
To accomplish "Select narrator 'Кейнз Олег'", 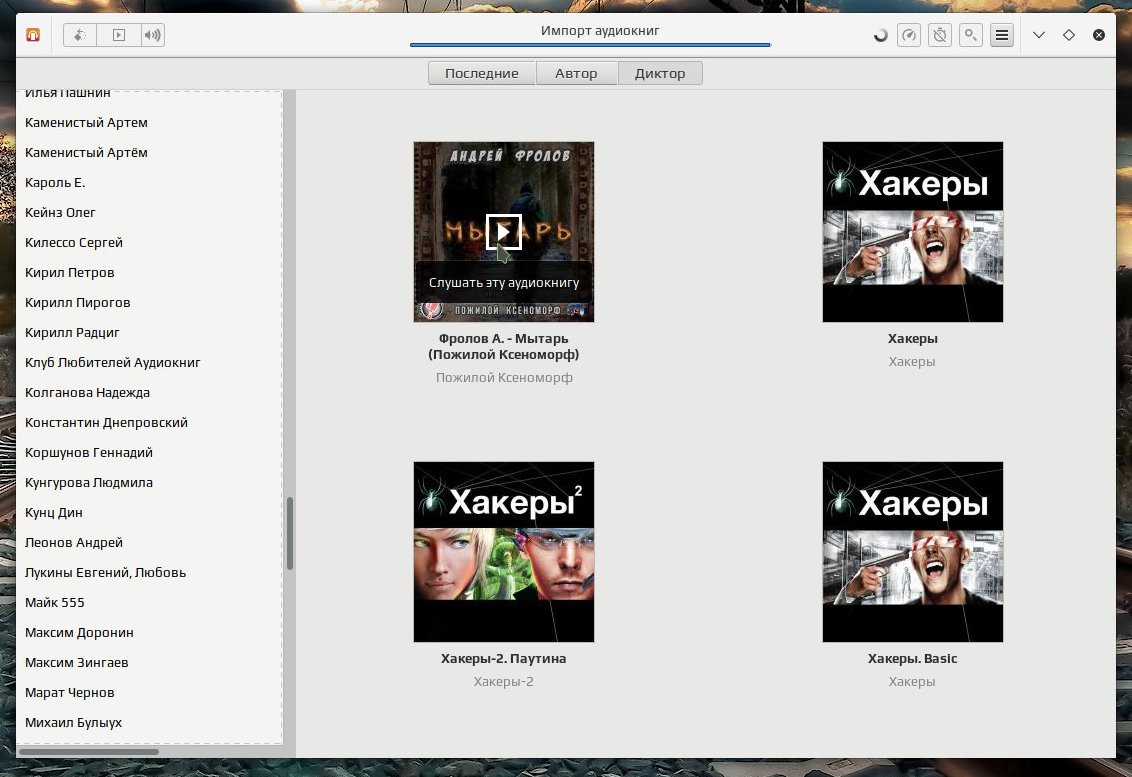I will [149, 213].
